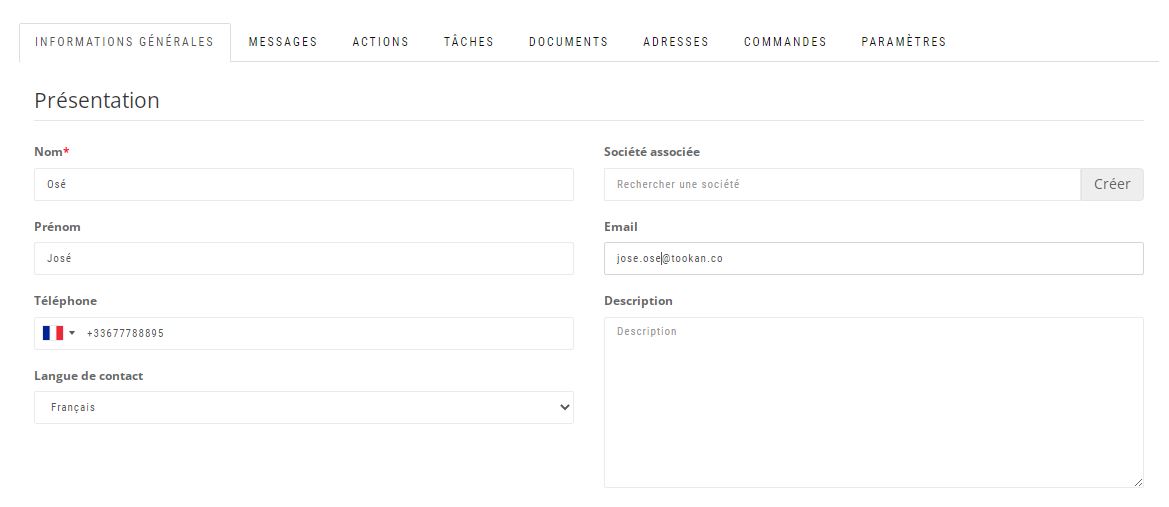Open the phone country code dropdown arrow
The width and height of the screenshot is (1169, 507).
72,333
